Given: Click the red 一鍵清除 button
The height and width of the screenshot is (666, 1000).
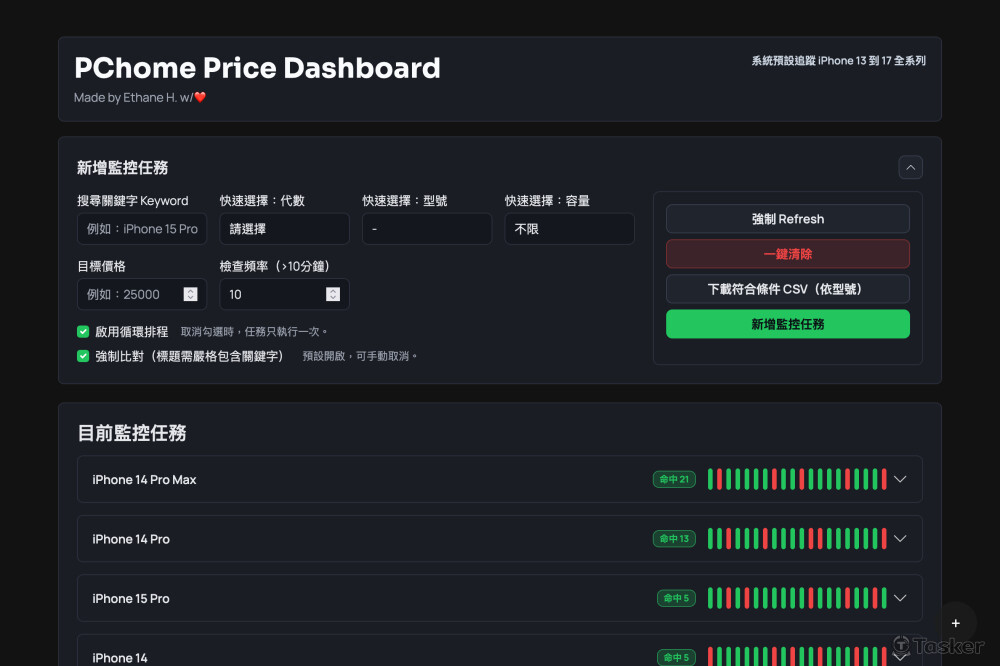Looking at the screenshot, I should click(787, 254).
